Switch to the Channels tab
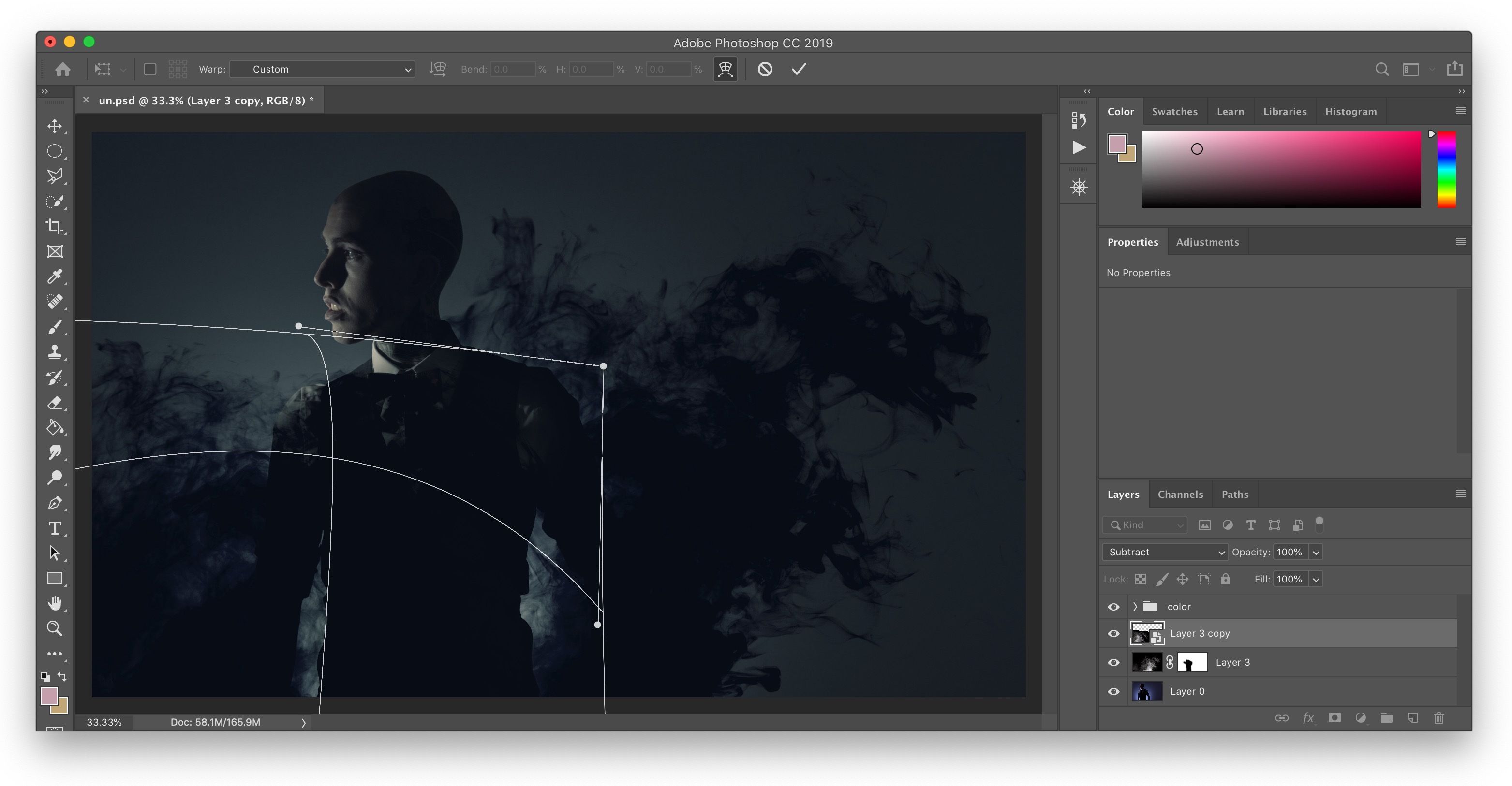The width and height of the screenshot is (1512, 786). (1180, 495)
